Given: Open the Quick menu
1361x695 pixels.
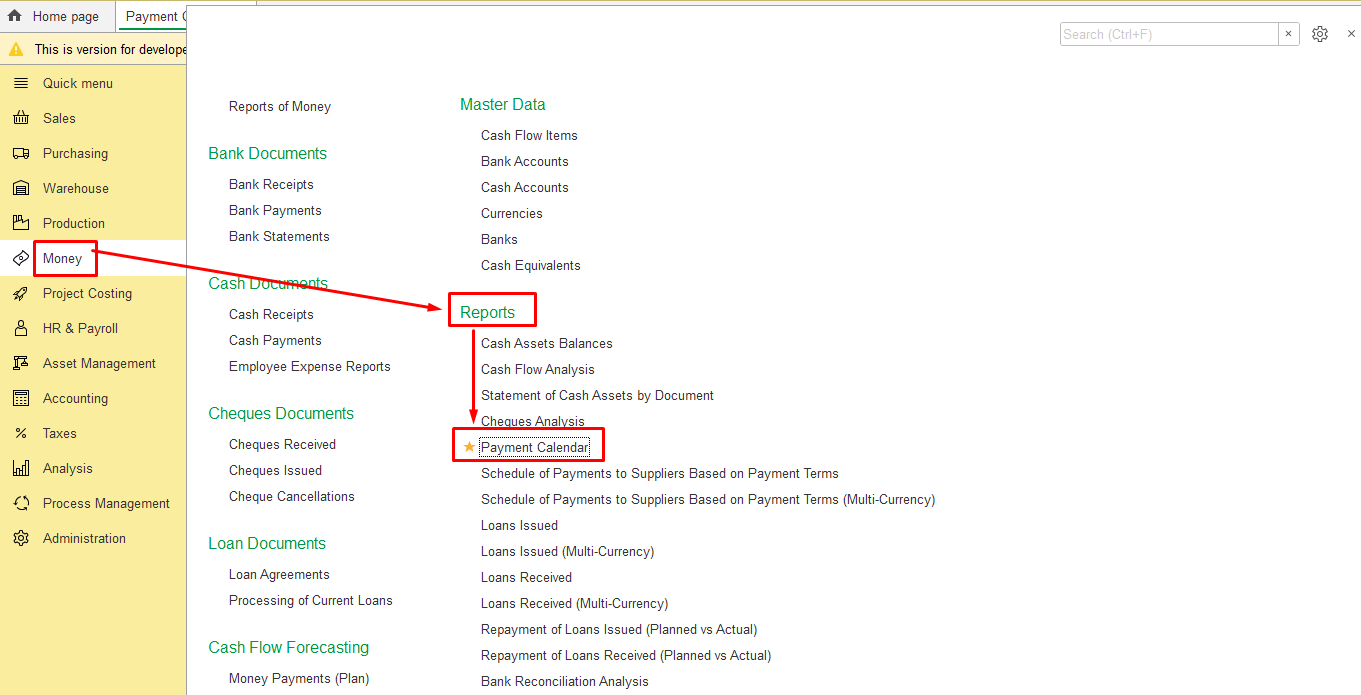Looking at the screenshot, I should pos(77,83).
